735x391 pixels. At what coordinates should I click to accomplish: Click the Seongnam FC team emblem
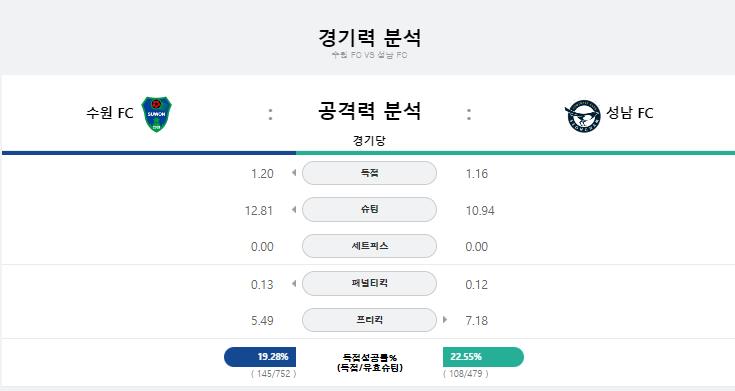[x=582, y=116]
